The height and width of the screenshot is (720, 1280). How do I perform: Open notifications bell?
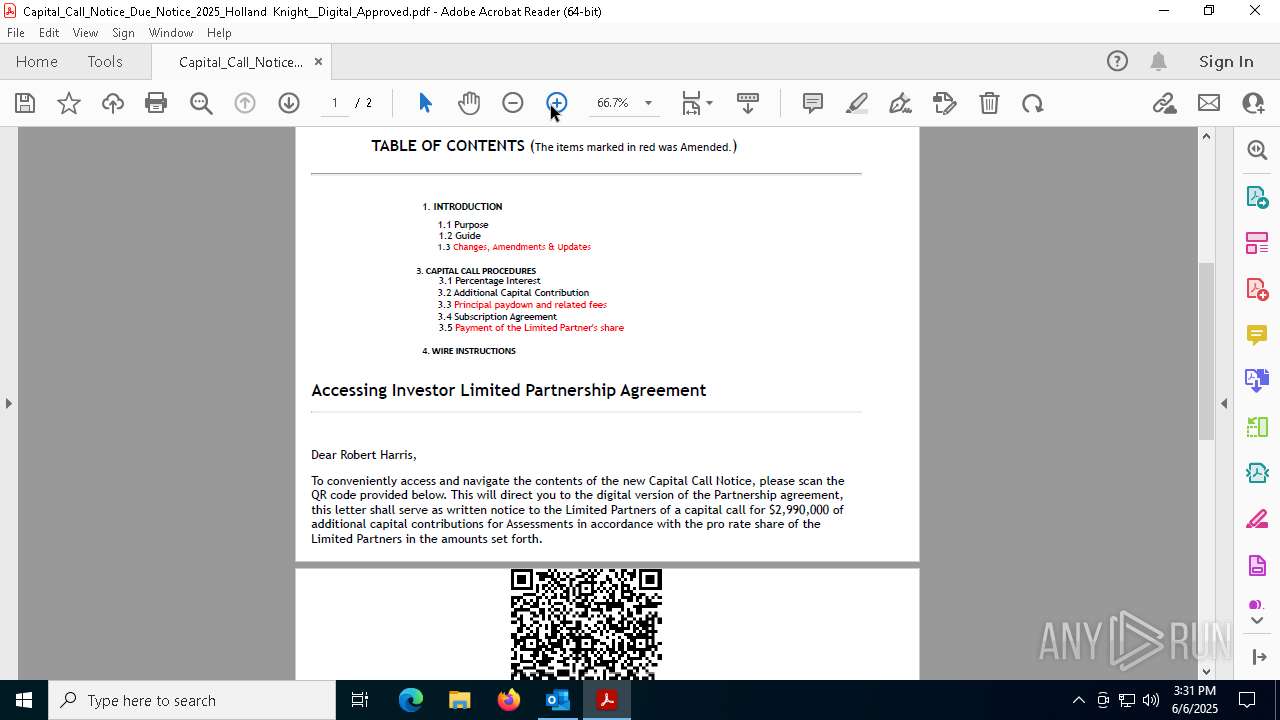1158,61
